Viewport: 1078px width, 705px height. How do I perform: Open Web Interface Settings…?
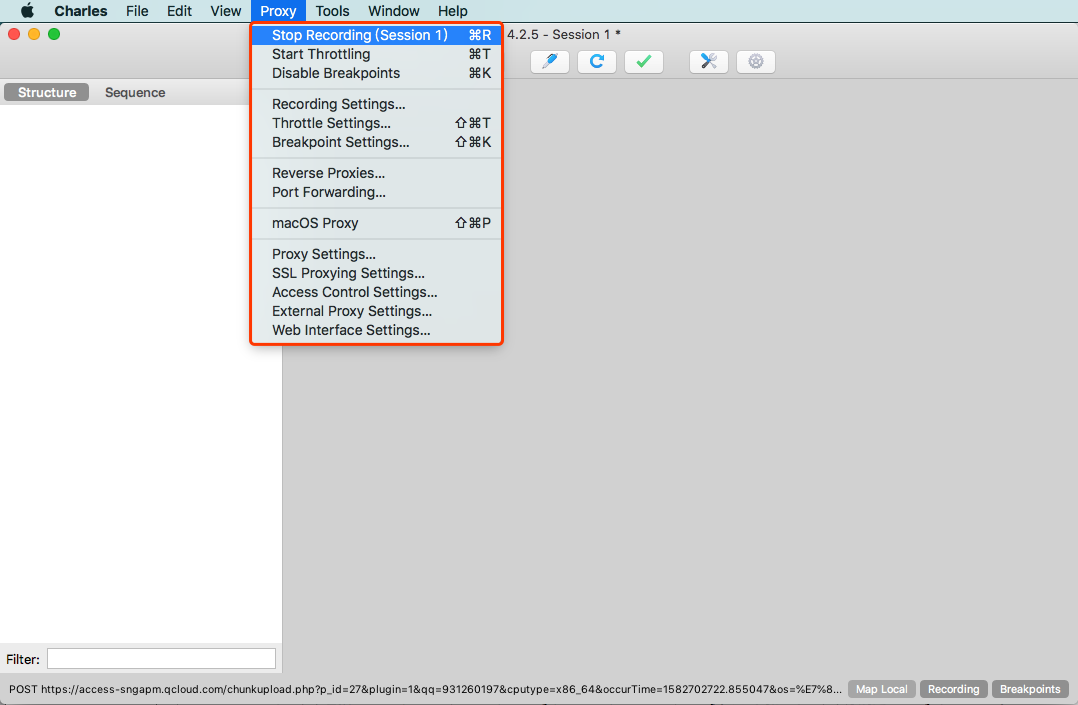click(376, 330)
